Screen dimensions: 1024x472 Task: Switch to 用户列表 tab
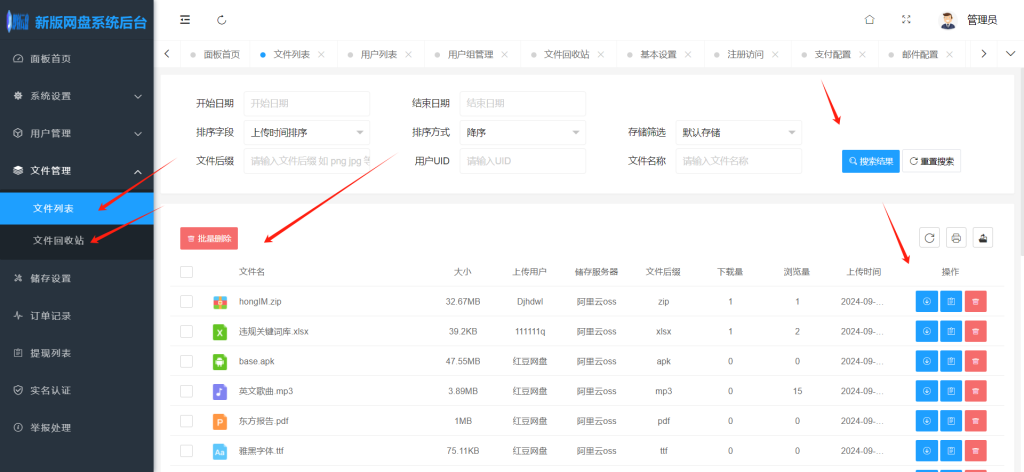pos(379,55)
